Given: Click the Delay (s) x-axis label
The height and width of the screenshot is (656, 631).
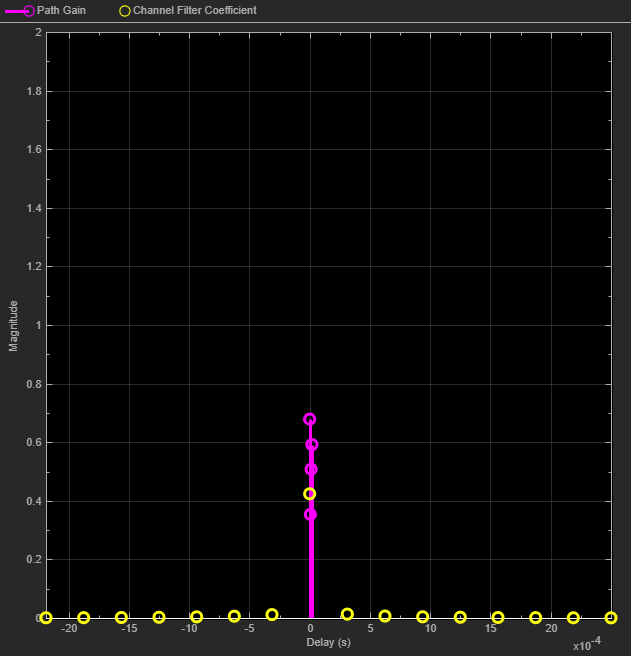Looking at the screenshot, I should coord(329,641).
